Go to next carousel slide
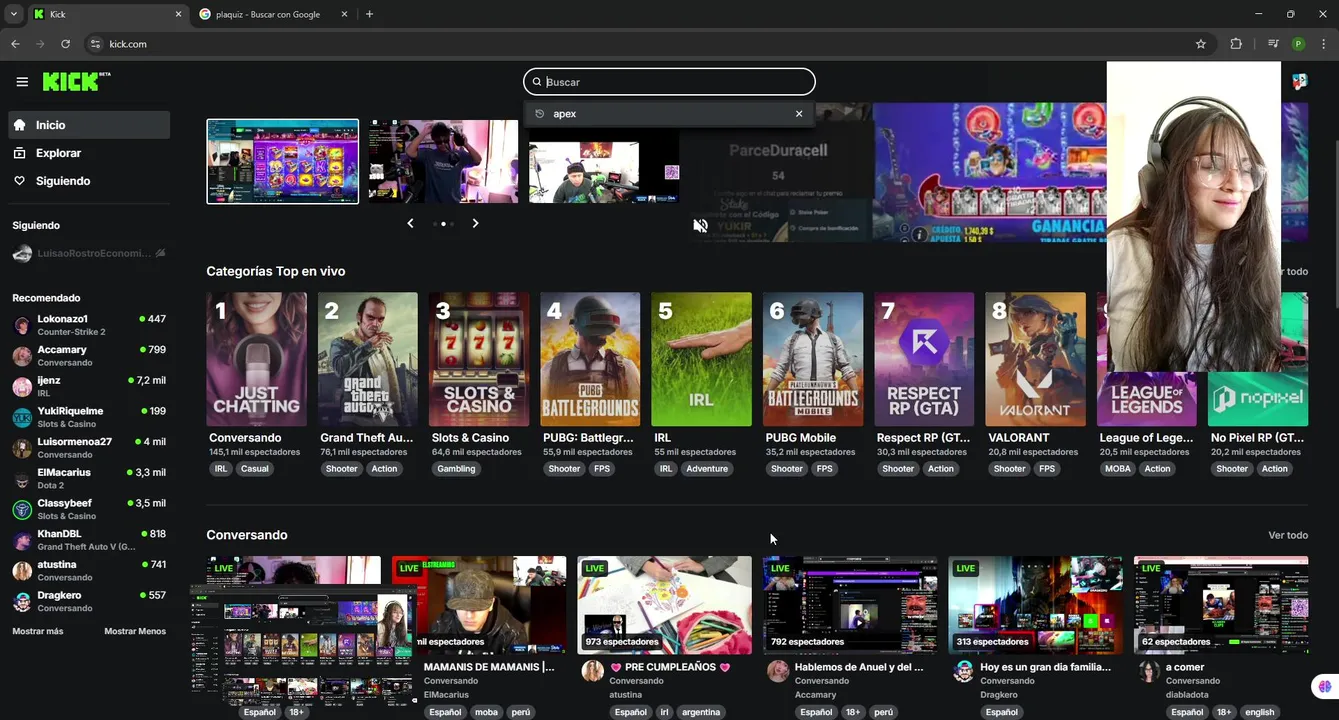The width and height of the screenshot is (1339, 720). tap(475, 223)
